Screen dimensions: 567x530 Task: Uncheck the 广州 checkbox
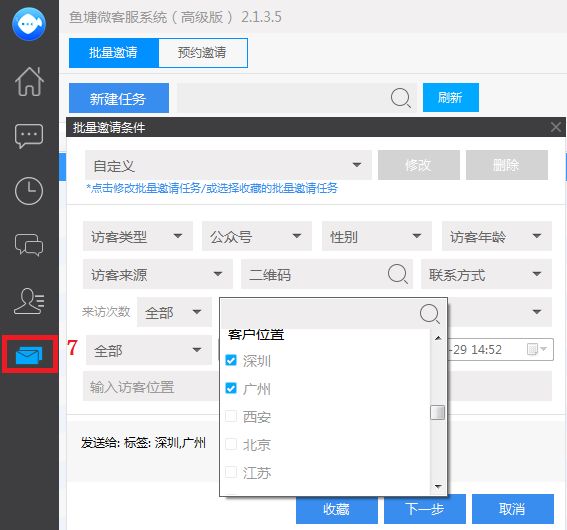tap(231, 388)
